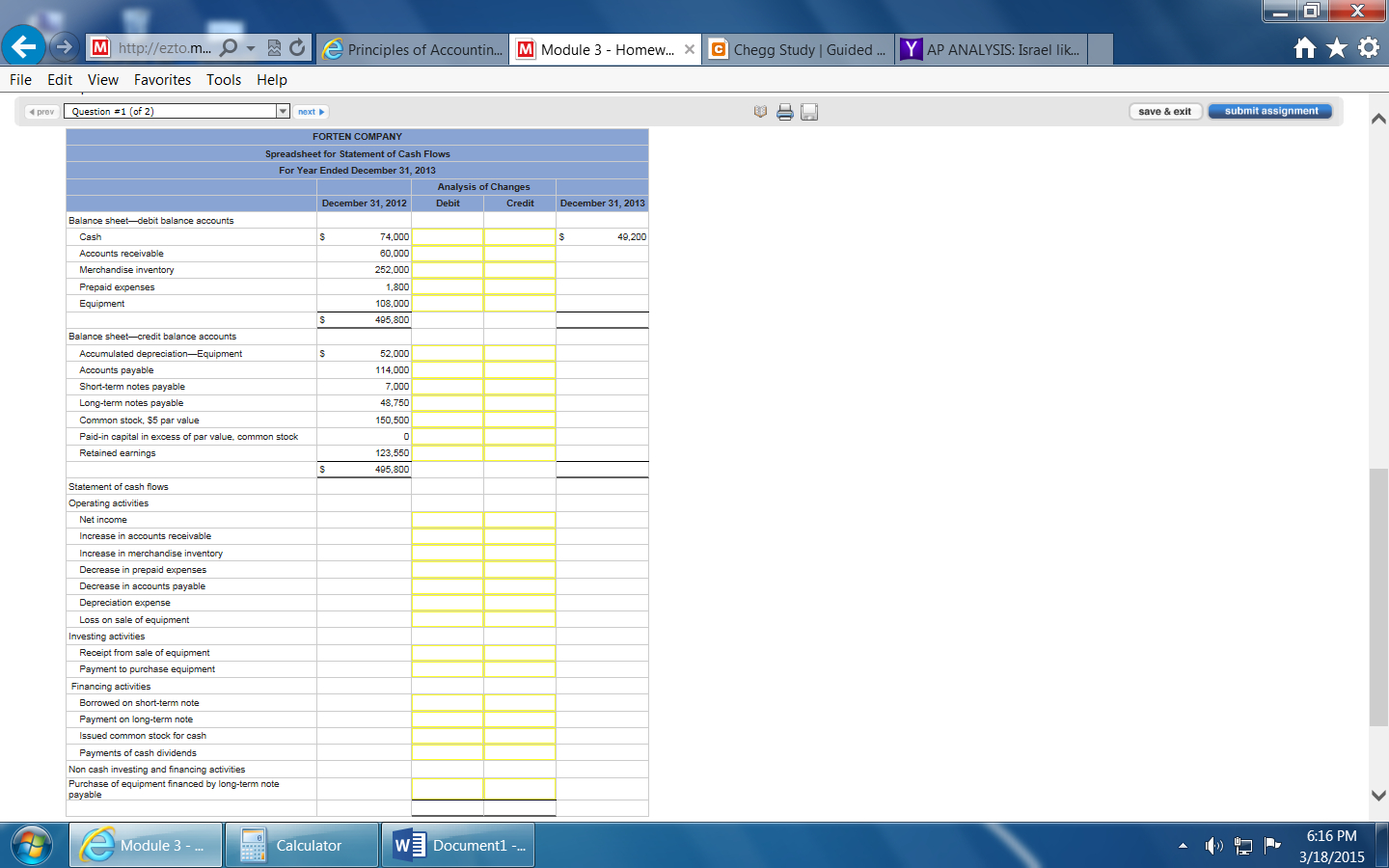Go to the next question link

coord(311,112)
